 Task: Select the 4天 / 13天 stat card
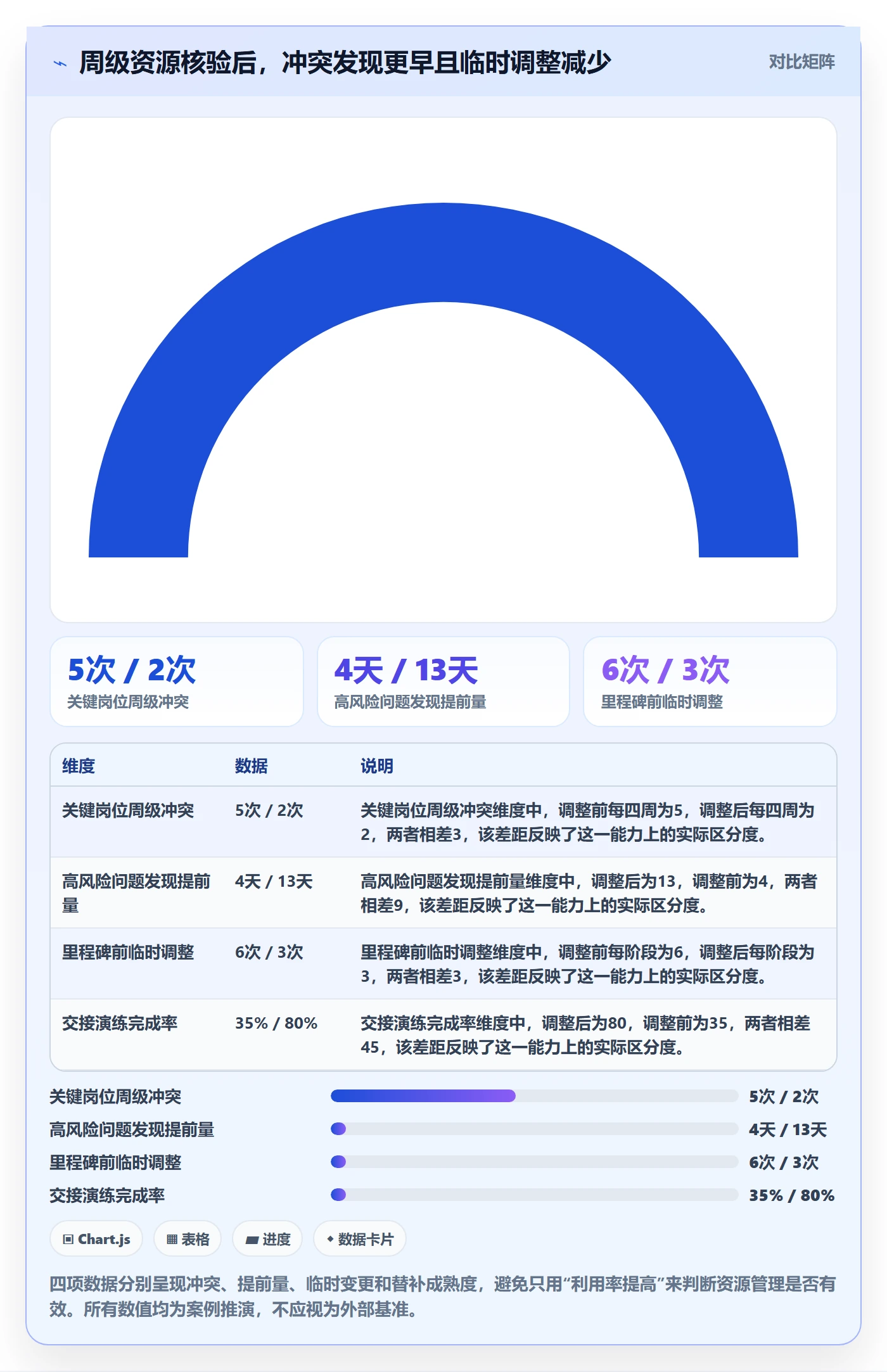click(x=443, y=682)
